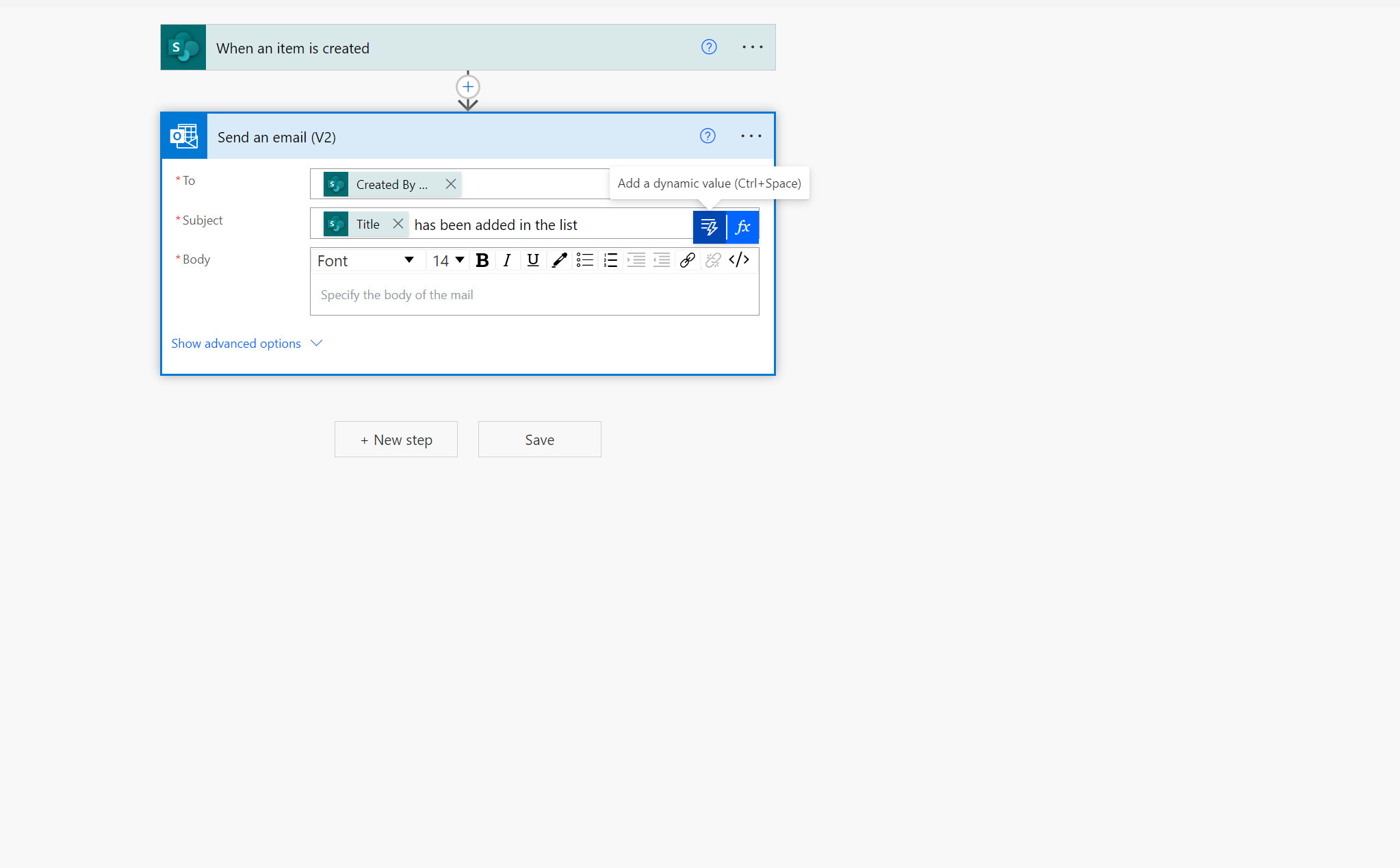Open help for Send an email (V2)
1400x868 pixels.
coord(708,136)
